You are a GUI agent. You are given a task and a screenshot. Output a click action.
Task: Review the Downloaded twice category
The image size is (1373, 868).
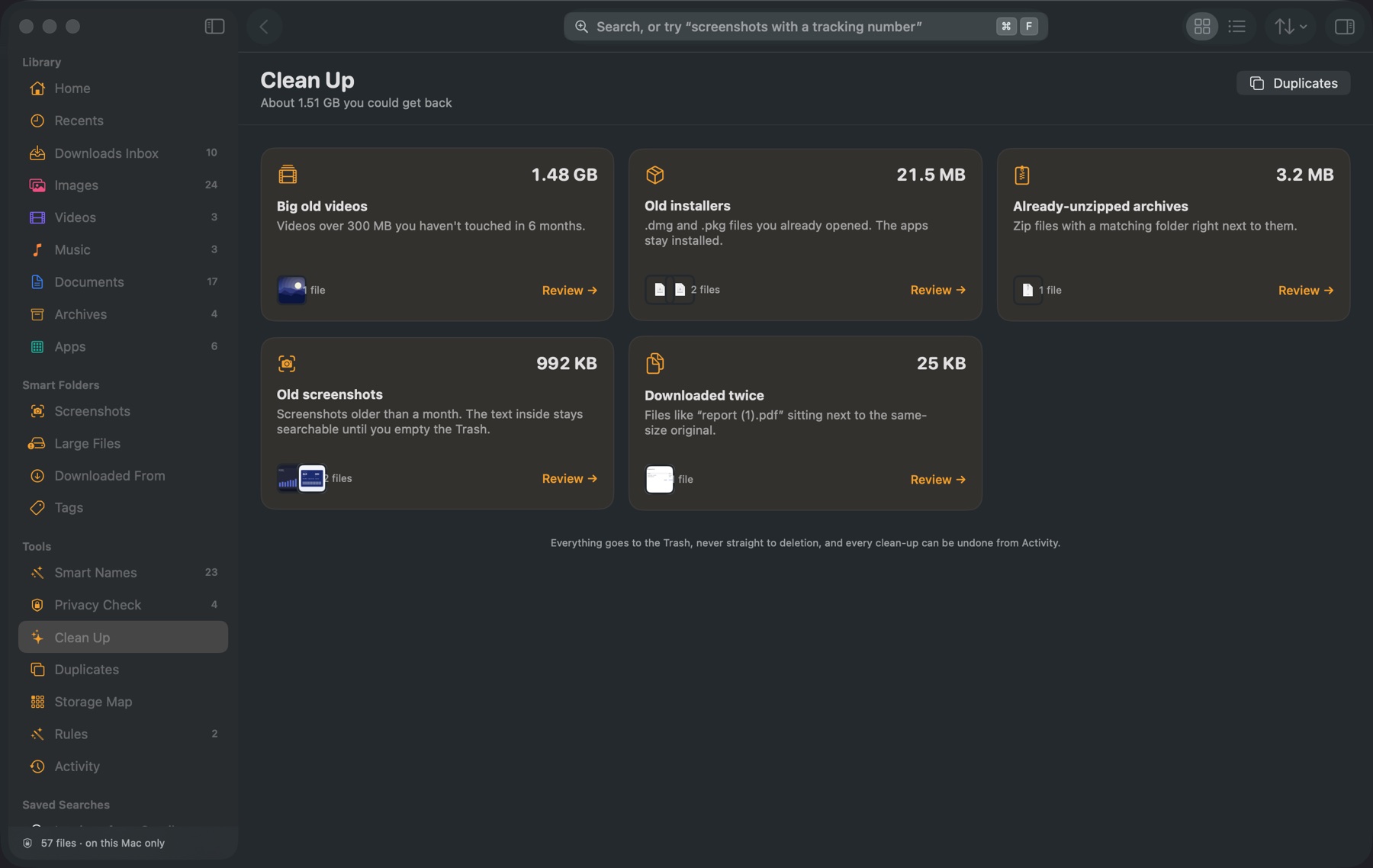coord(938,480)
